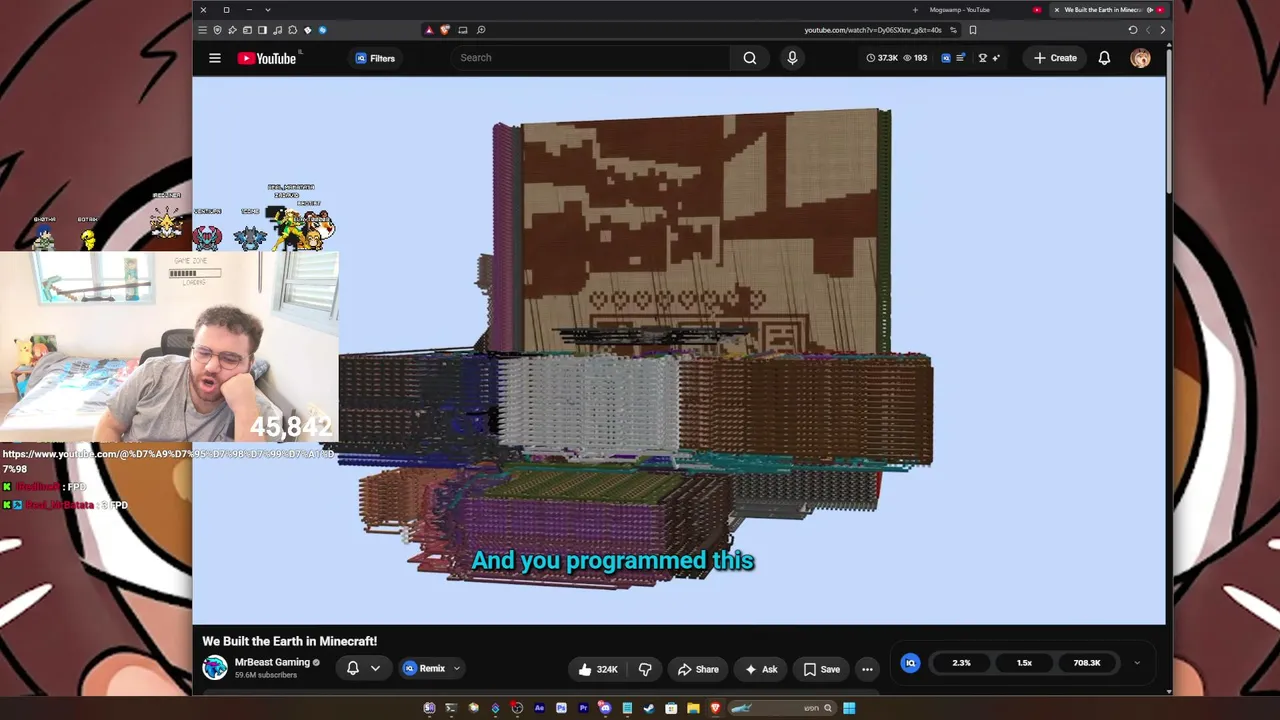Viewport: 1280px width, 720px height.
Task: Select the We Built the Earth tab
Action: coord(1108,10)
